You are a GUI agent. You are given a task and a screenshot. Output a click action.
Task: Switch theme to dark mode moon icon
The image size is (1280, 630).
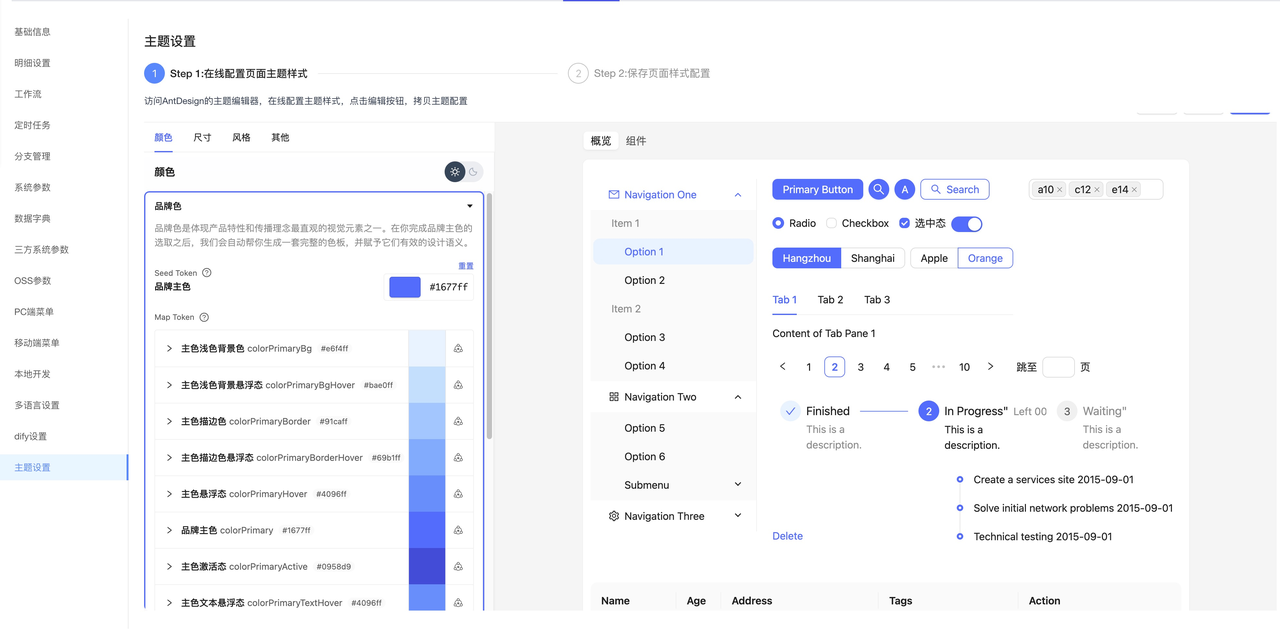click(x=473, y=172)
